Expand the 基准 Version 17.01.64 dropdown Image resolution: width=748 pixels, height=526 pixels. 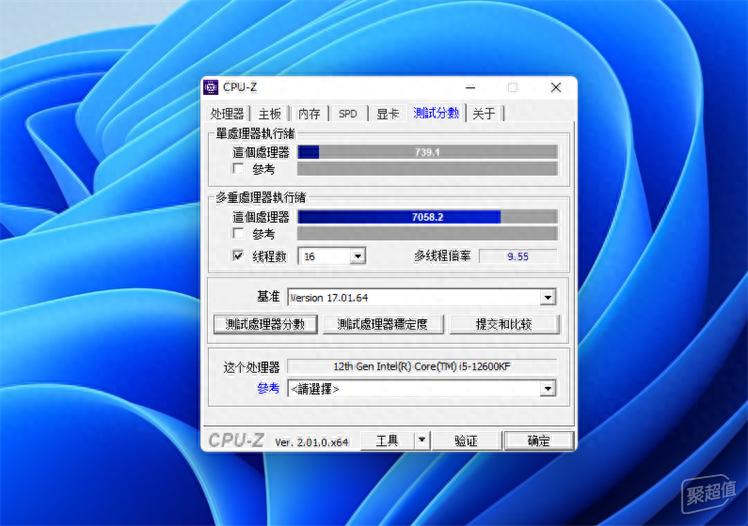(x=548, y=298)
